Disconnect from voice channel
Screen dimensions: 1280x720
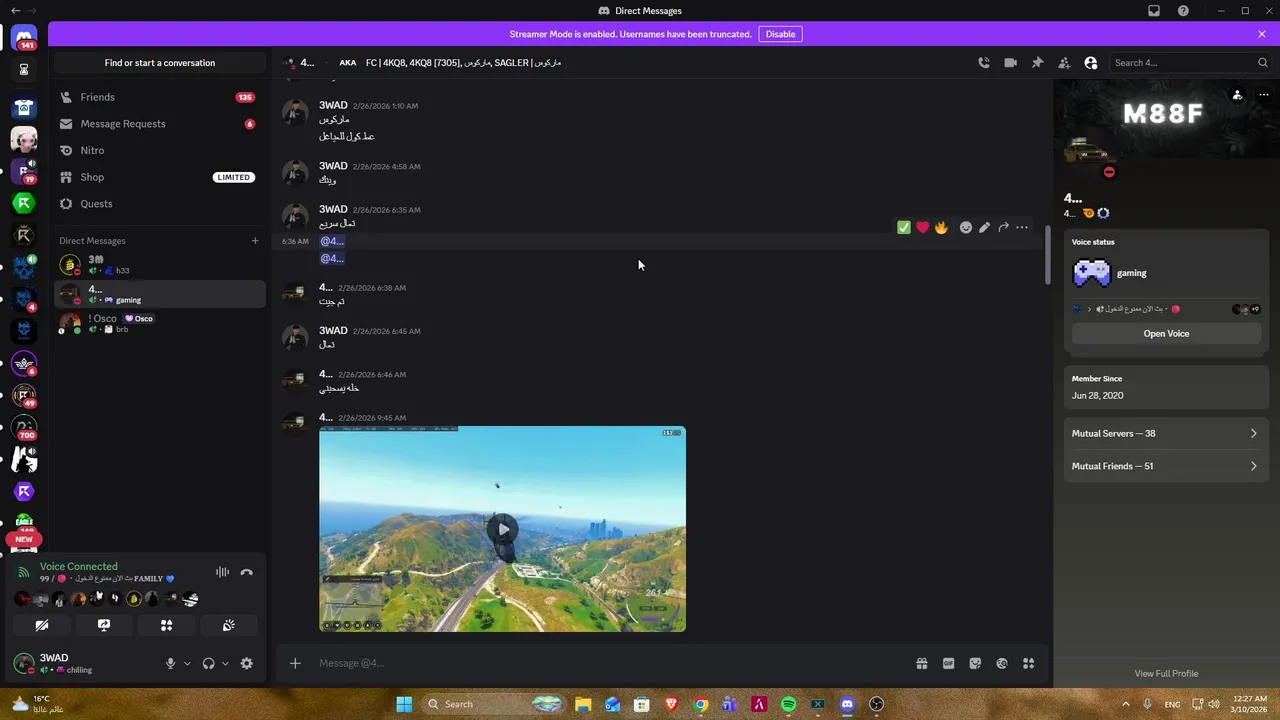point(247,572)
